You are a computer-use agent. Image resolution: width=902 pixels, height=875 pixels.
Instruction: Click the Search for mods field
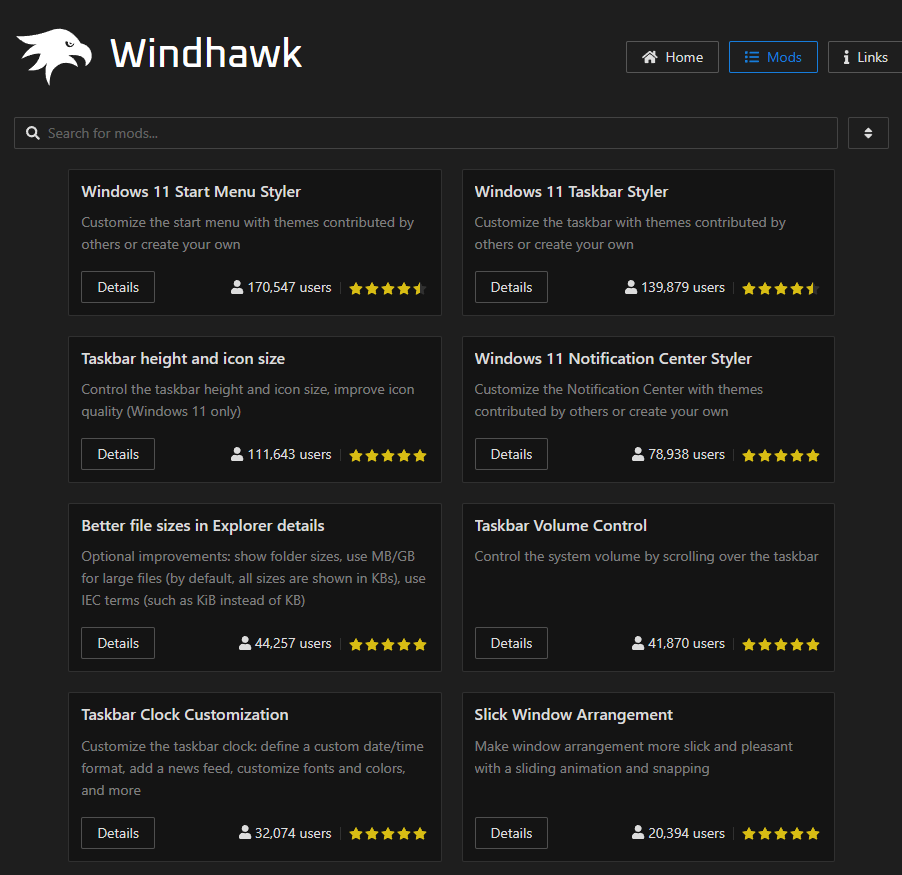click(x=426, y=133)
